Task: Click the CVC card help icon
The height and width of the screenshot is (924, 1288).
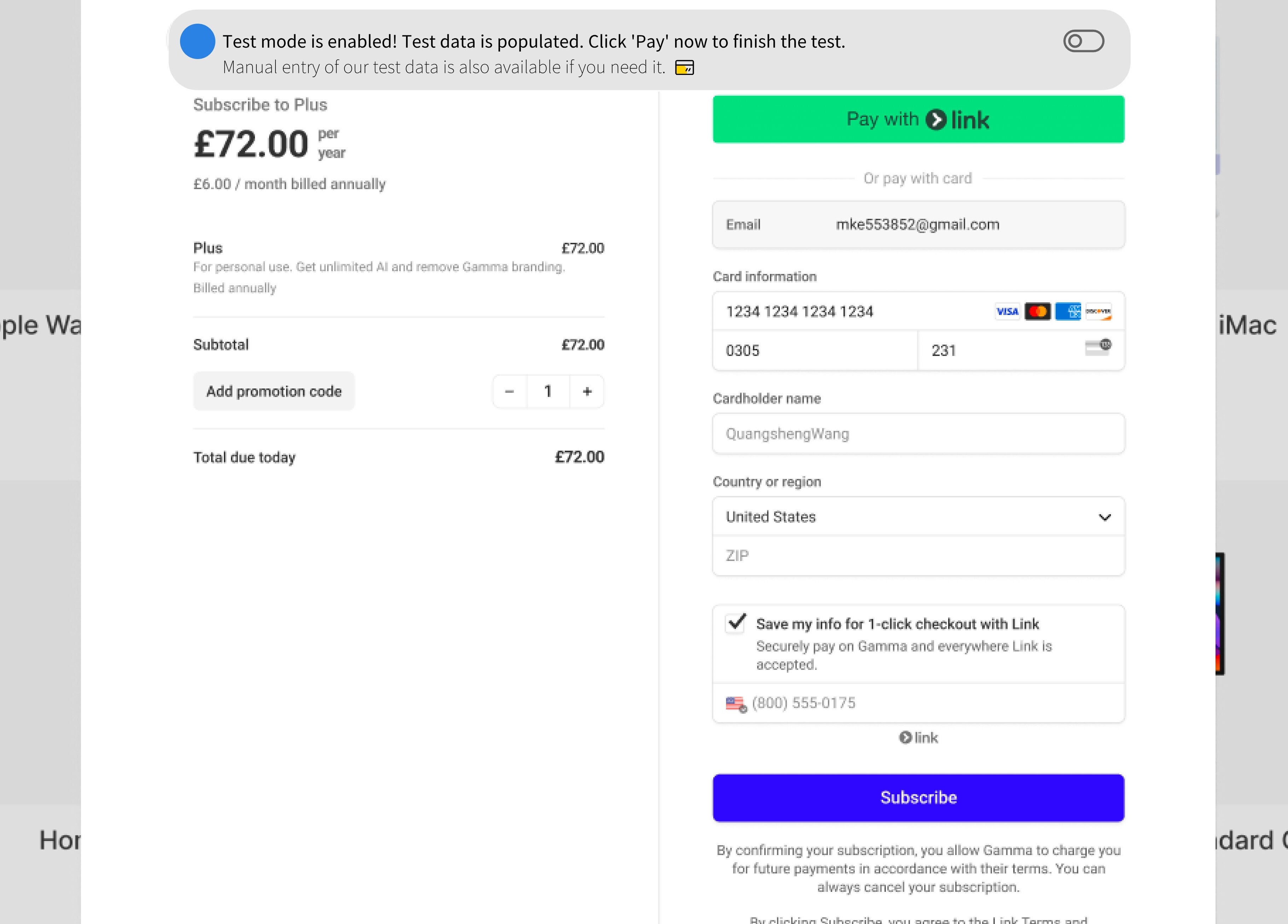Action: tap(1098, 347)
